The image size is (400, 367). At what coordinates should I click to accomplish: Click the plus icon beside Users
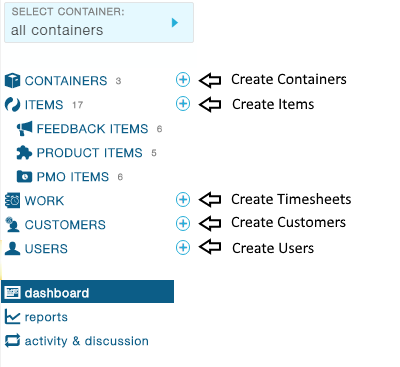point(183,248)
